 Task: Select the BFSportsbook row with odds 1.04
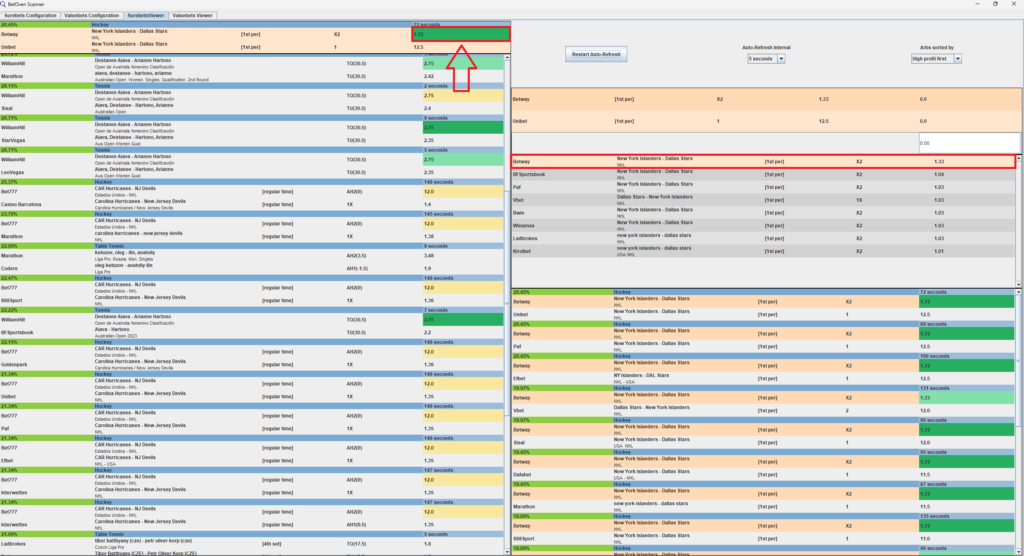pos(763,174)
